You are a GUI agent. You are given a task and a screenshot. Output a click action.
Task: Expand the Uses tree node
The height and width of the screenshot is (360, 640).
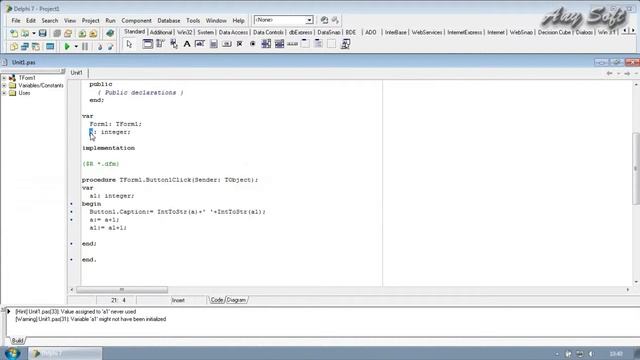point(4,93)
